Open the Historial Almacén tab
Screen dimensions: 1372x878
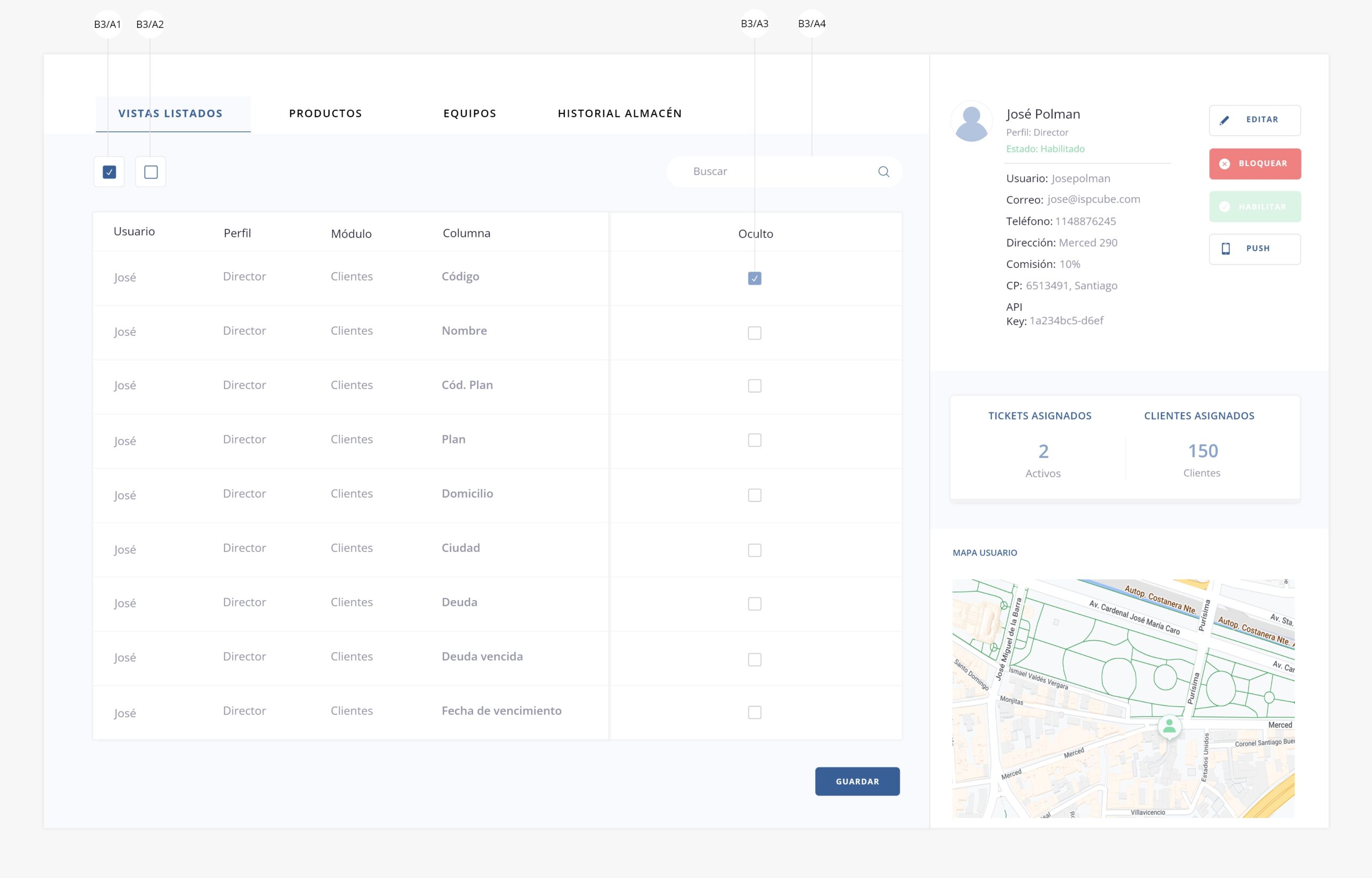[x=620, y=114]
